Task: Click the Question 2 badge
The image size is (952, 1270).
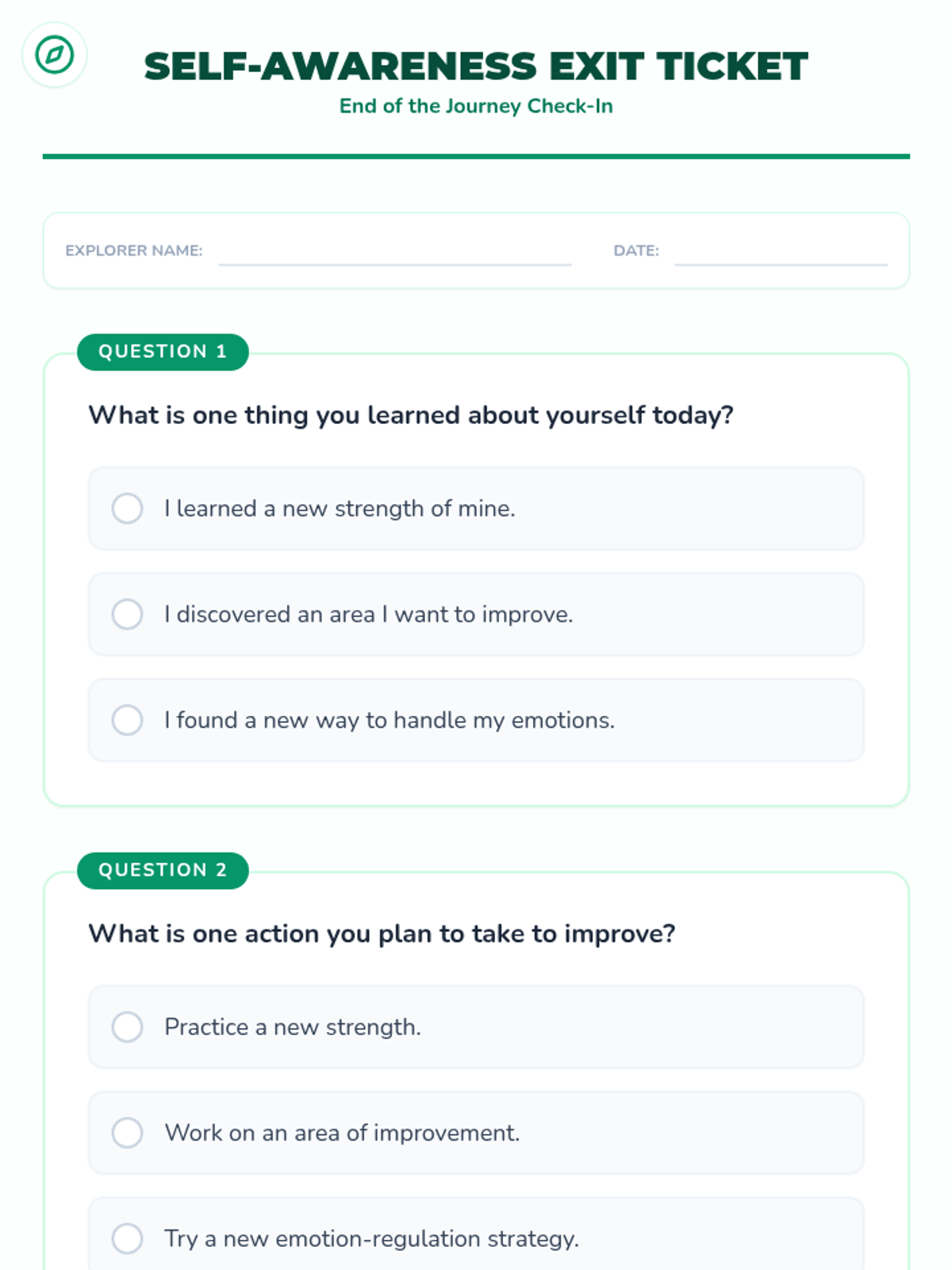Action: point(163,870)
